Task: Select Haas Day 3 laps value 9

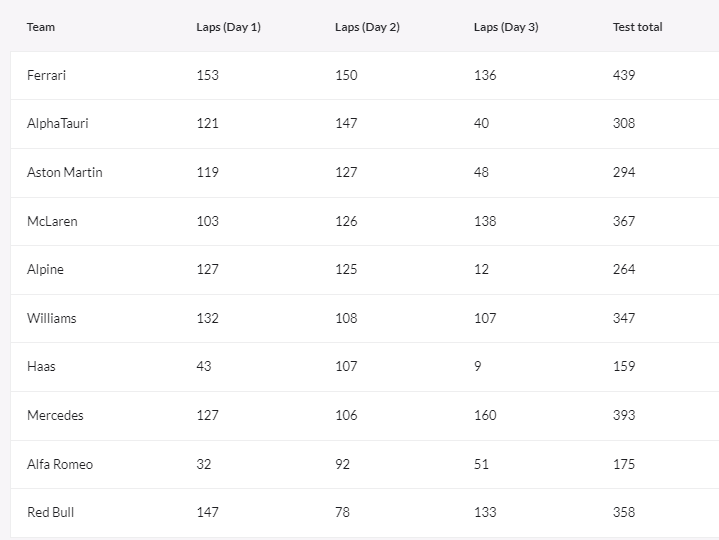Action: 477,366
